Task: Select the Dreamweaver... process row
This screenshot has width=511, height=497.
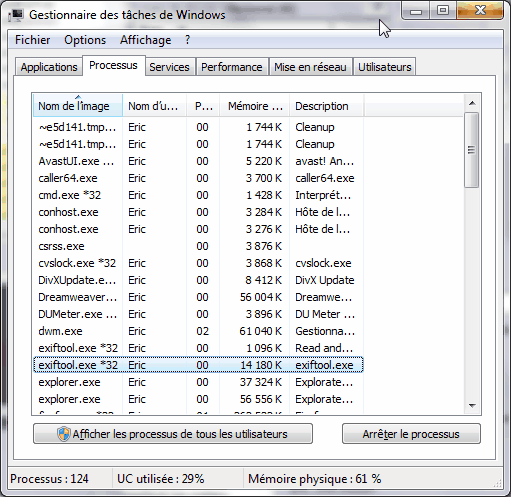Action: pyautogui.click(x=198, y=297)
